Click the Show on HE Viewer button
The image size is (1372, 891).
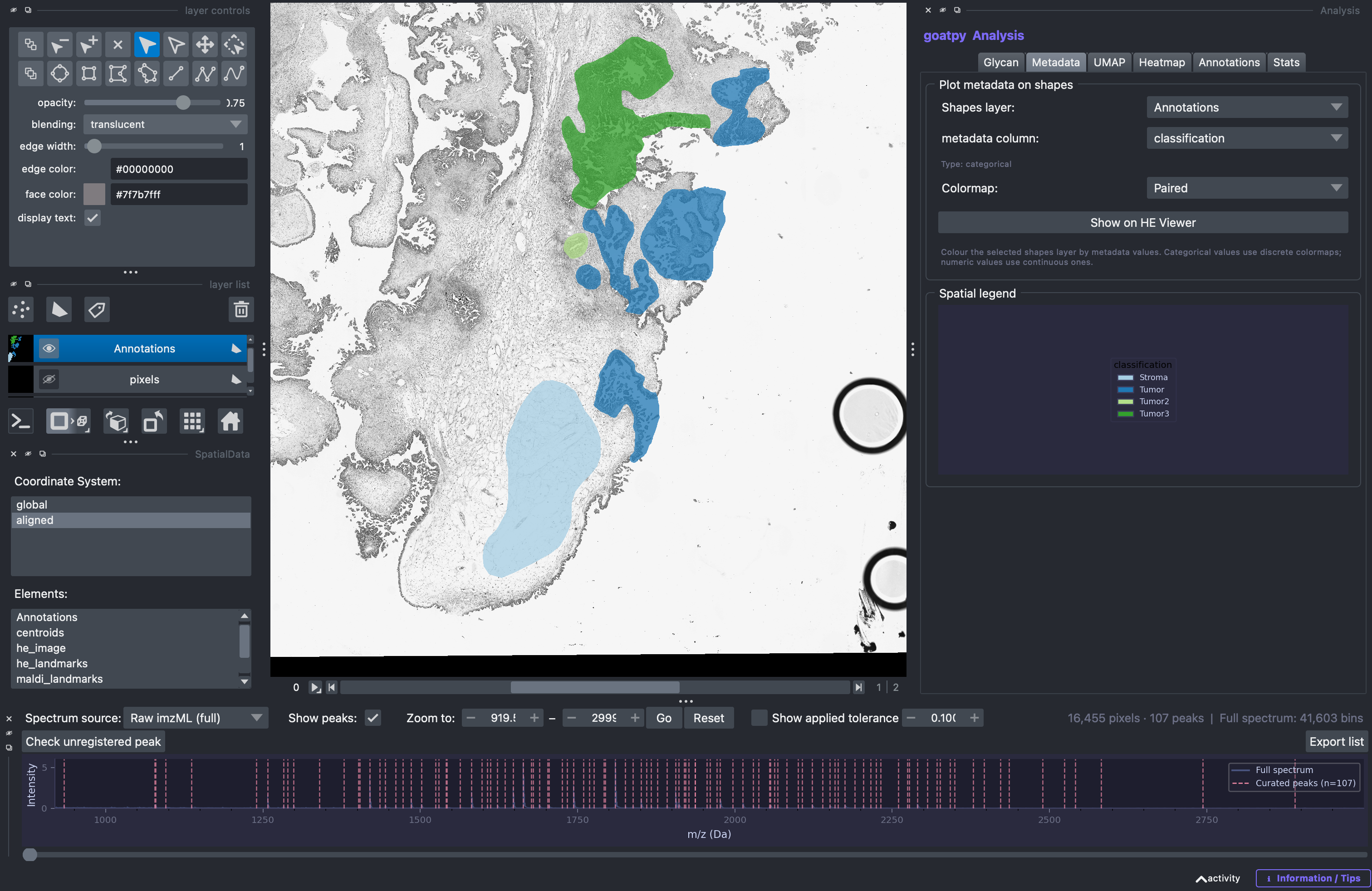click(x=1142, y=223)
